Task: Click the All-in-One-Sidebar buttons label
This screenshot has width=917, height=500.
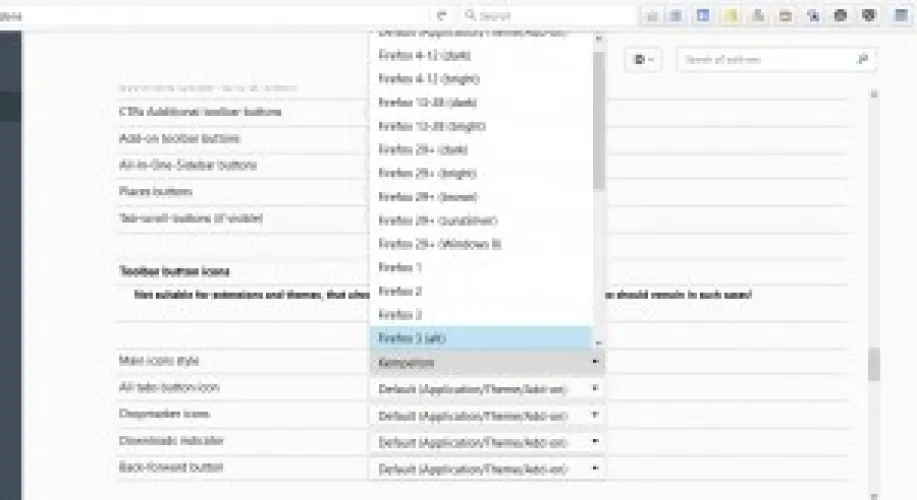Action: point(188,165)
